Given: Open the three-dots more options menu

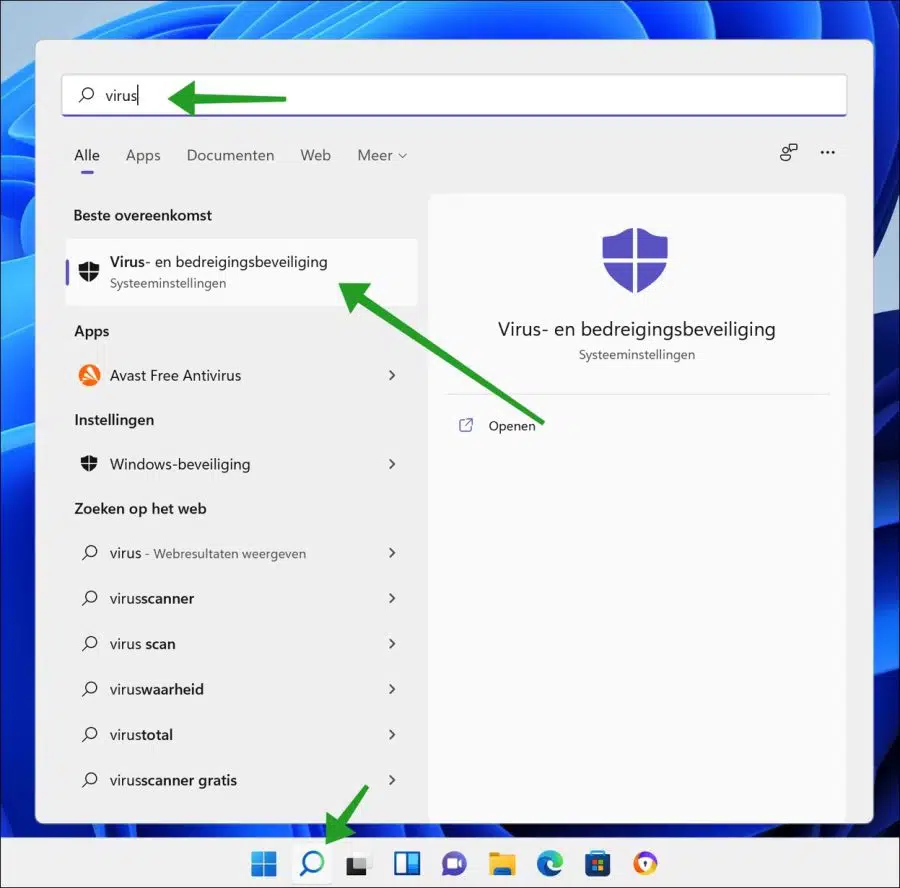Looking at the screenshot, I should 828,152.
